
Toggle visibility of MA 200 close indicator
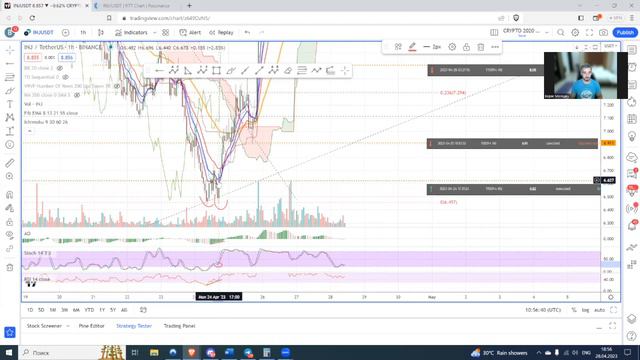77,95
